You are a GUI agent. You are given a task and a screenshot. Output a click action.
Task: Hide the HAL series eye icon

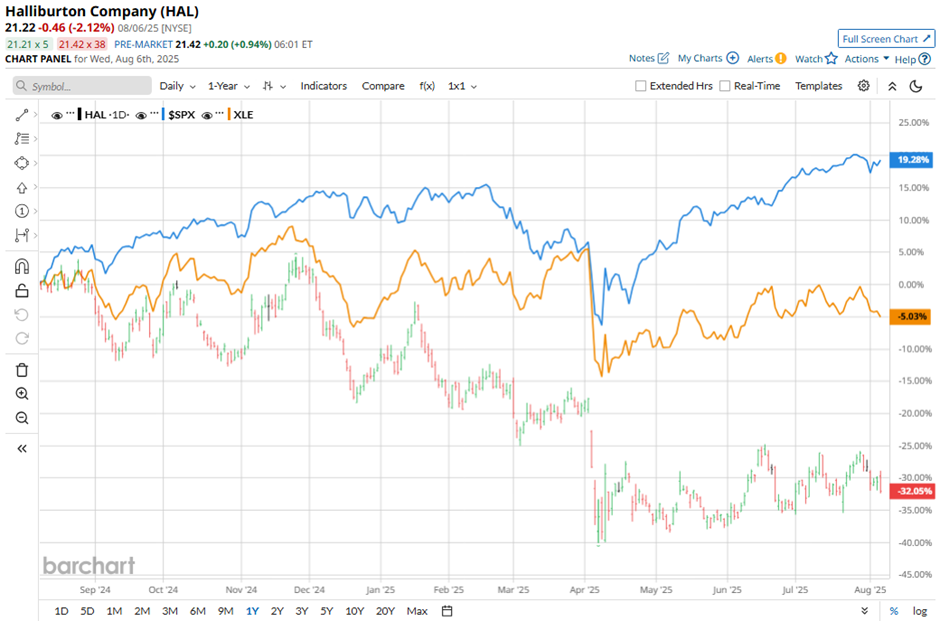pyautogui.click(x=57, y=115)
